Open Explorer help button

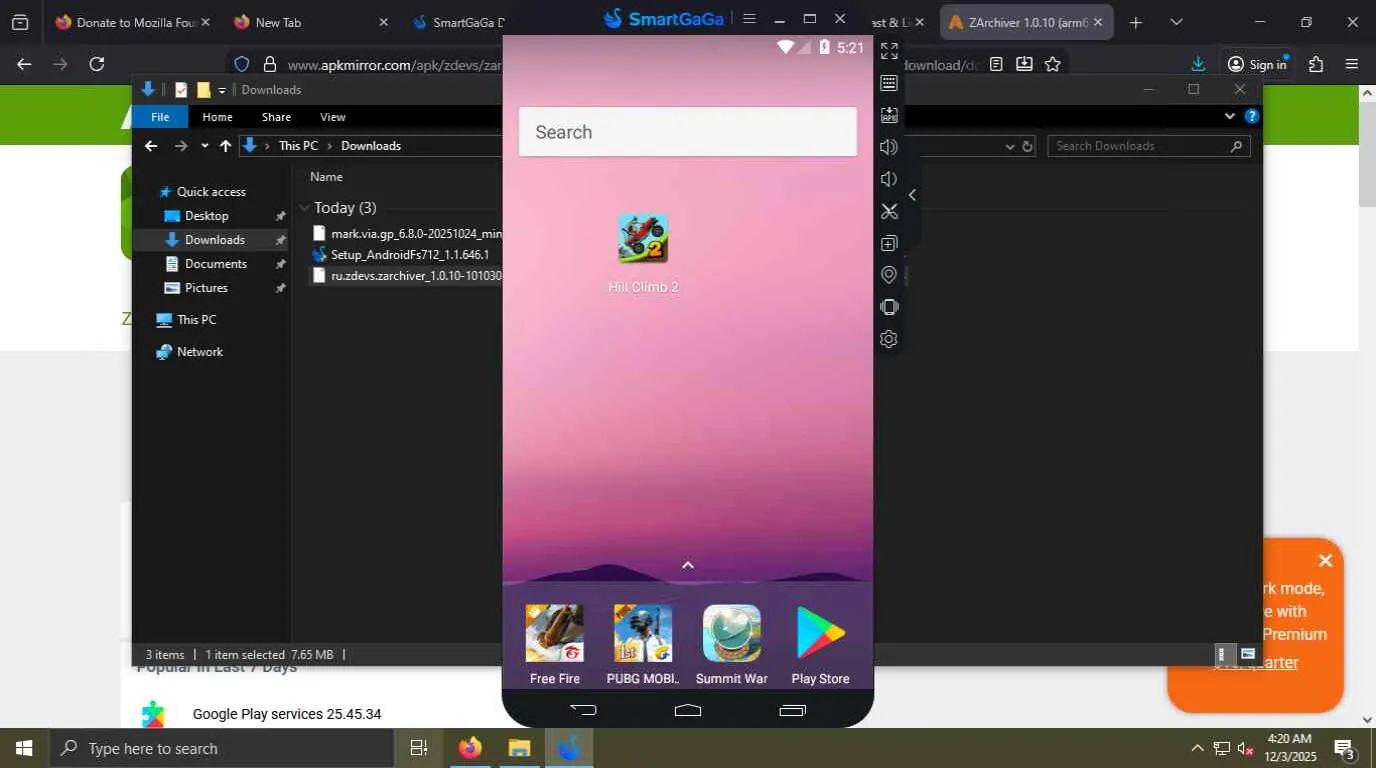[1251, 116]
